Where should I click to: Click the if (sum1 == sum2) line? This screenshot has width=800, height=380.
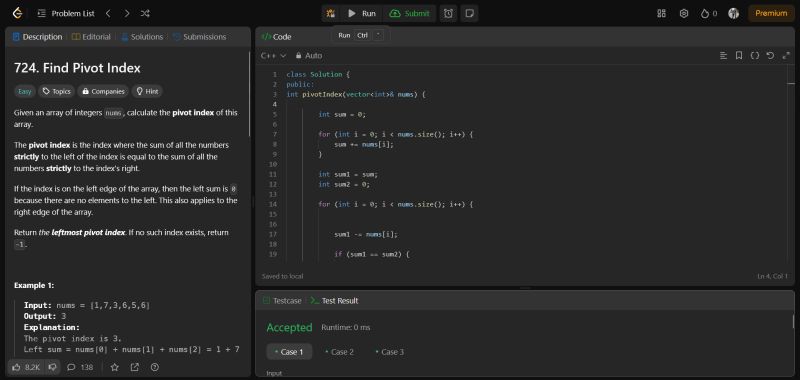(372, 254)
